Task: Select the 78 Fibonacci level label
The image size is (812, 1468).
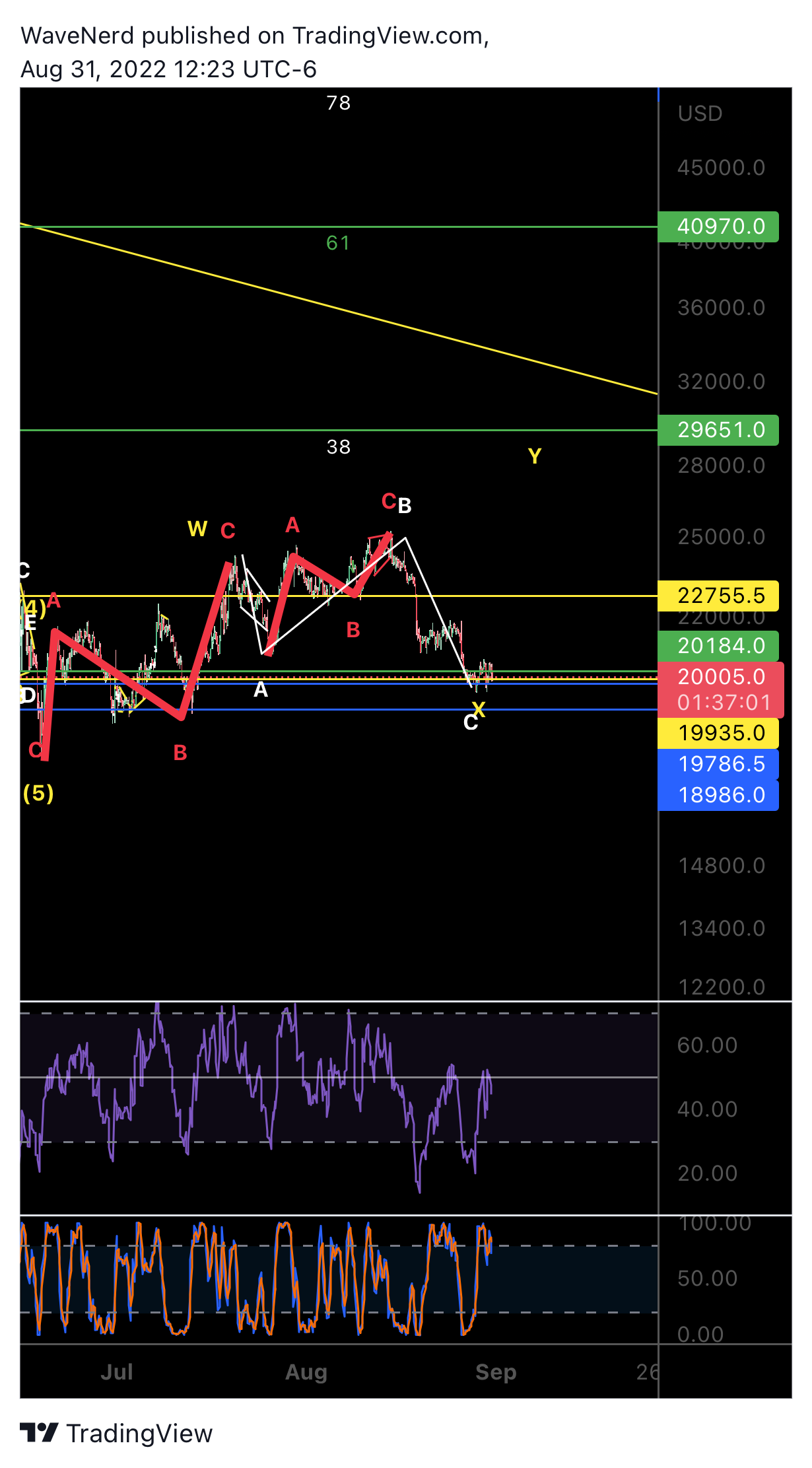Action: click(x=339, y=103)
